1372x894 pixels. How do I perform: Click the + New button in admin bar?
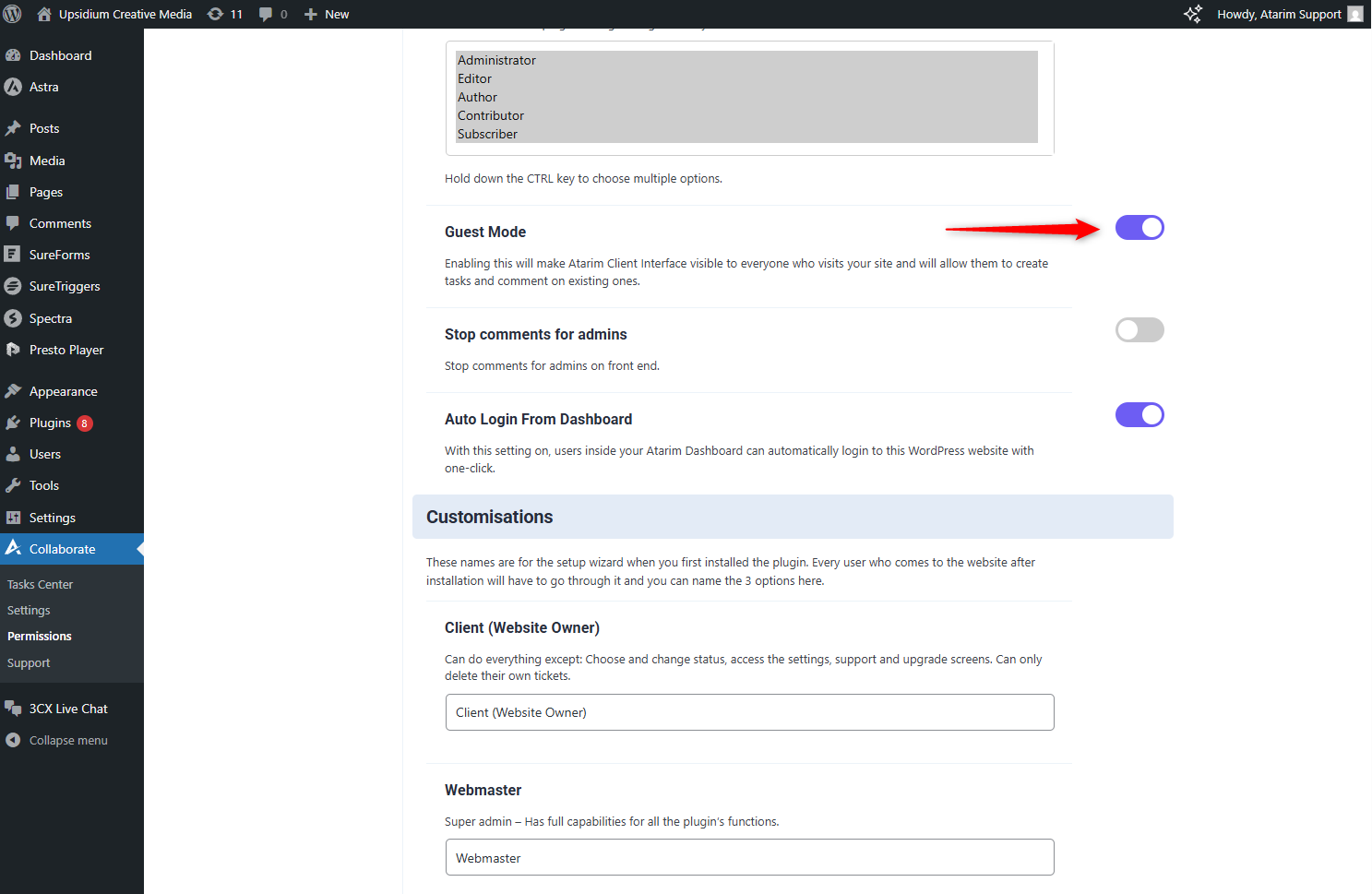pos(327,14)
